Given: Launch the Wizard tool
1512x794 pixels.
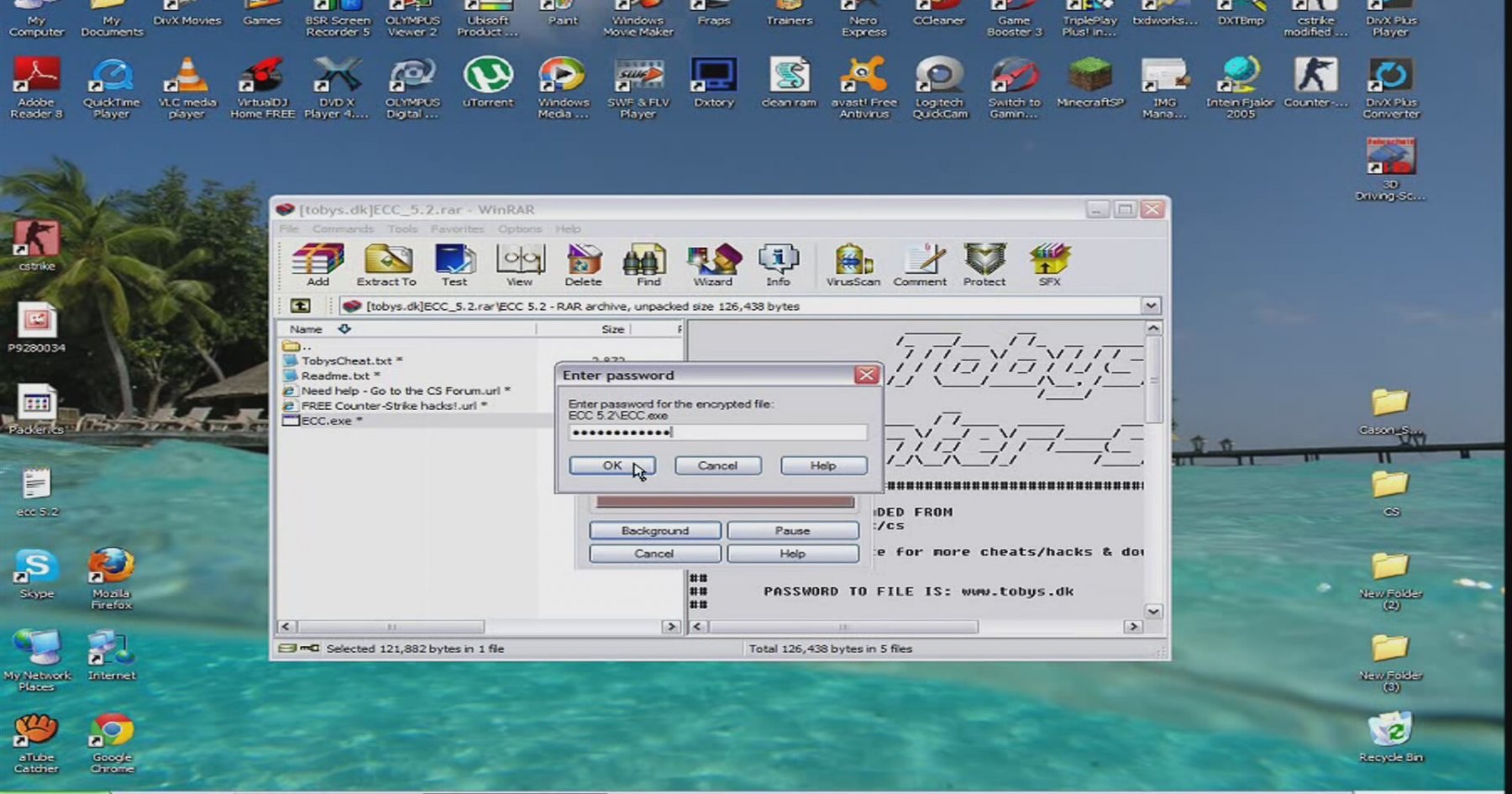Looking at the screenshot, I should tap(712, 266).
